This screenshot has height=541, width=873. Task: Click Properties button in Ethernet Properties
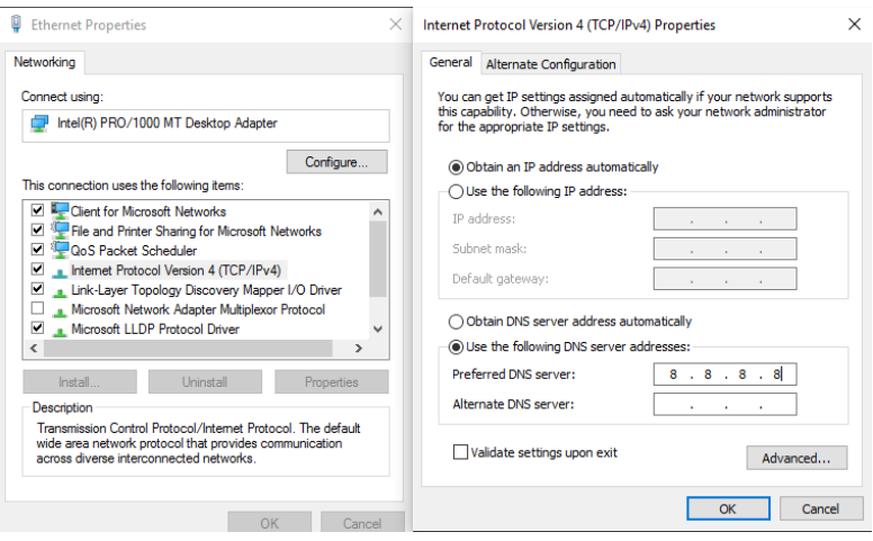pos(331,382)
